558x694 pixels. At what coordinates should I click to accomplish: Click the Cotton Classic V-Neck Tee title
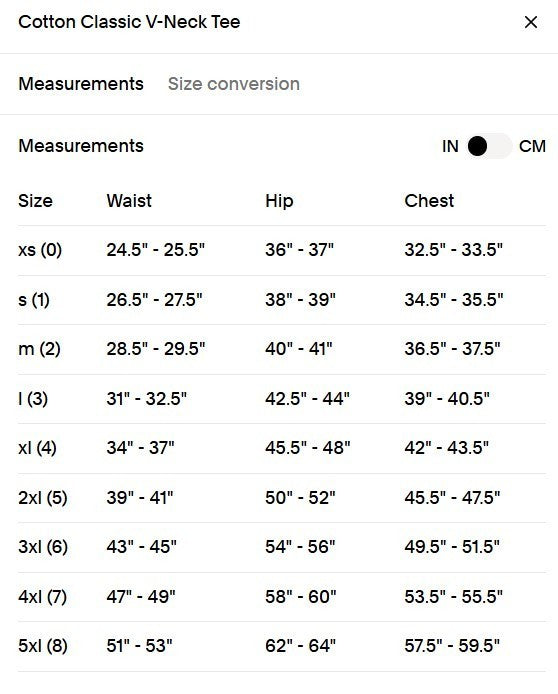click(x=129, y=22)
